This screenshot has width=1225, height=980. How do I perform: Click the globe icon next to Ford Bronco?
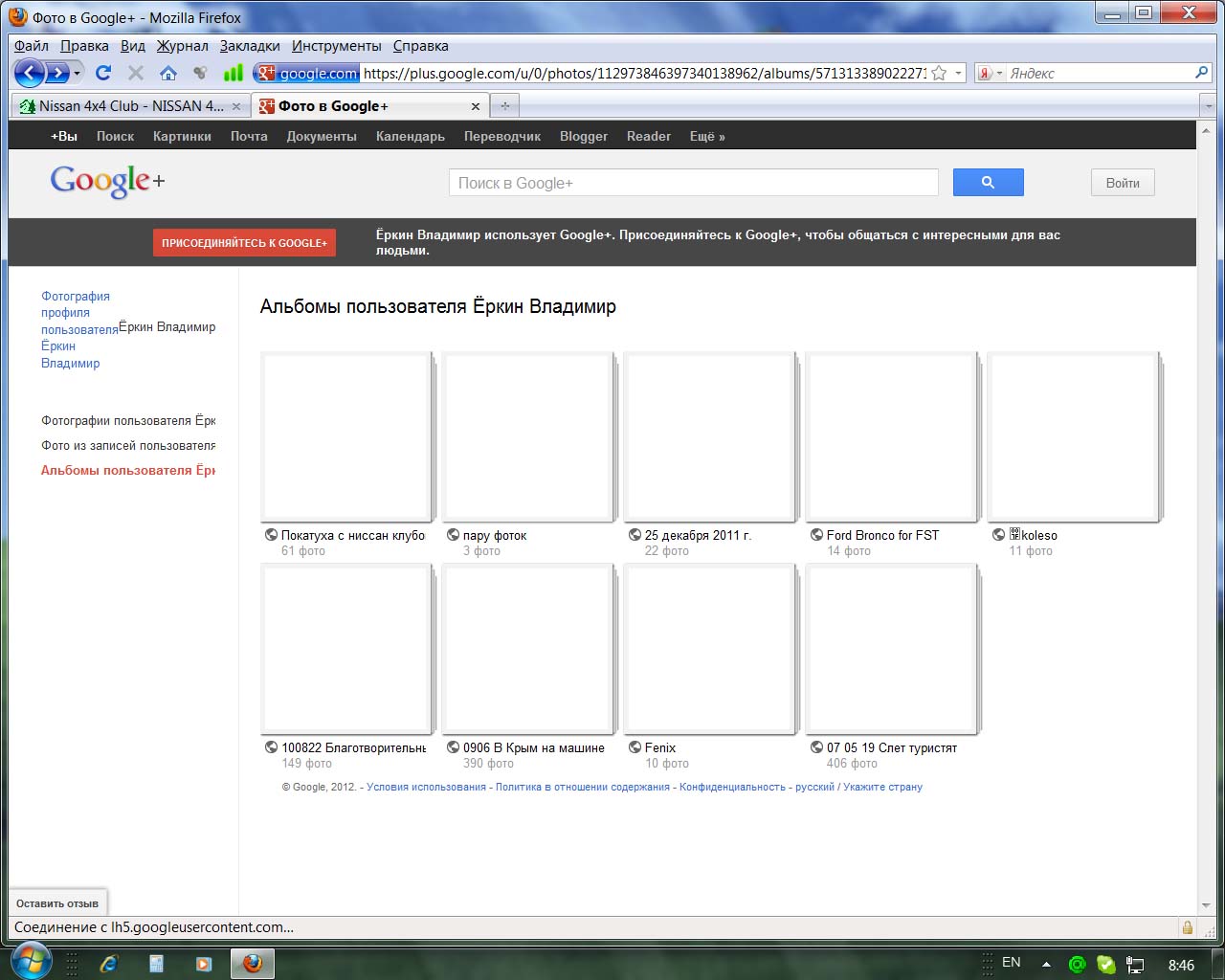(816, 535)
